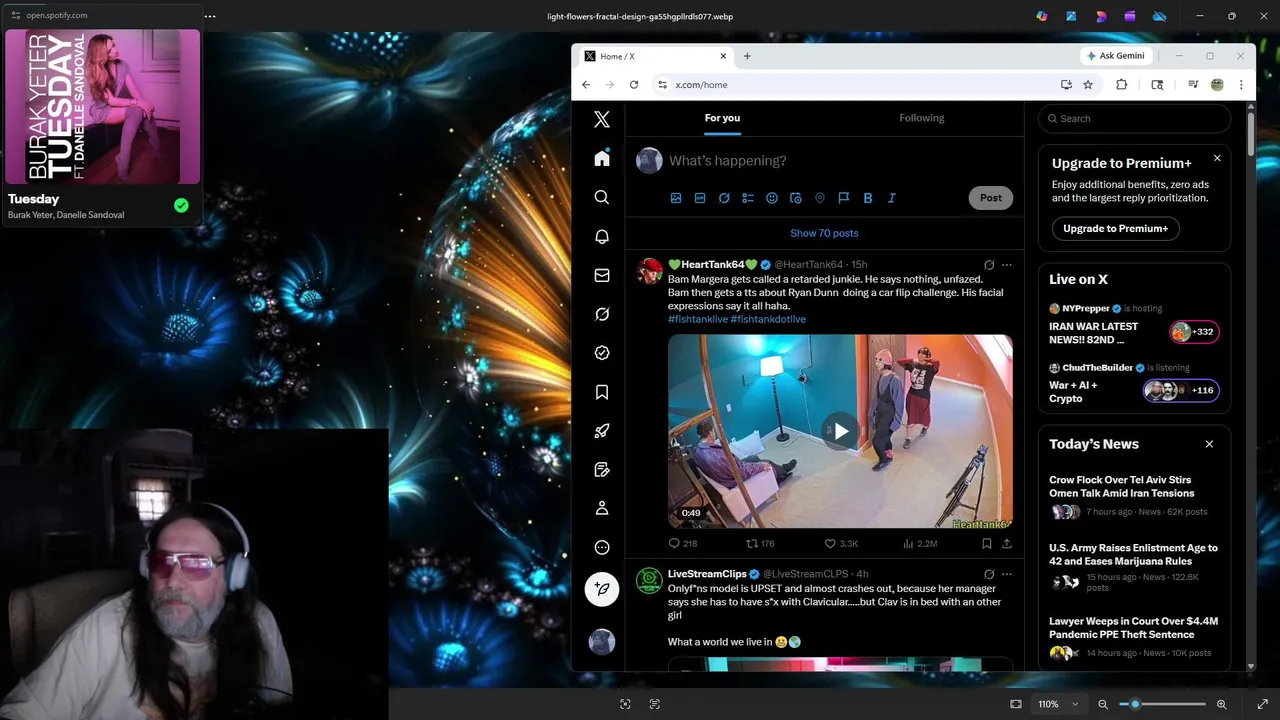Repost the HeartTank64 post showing 176
1280x720 pixels.
761,544
